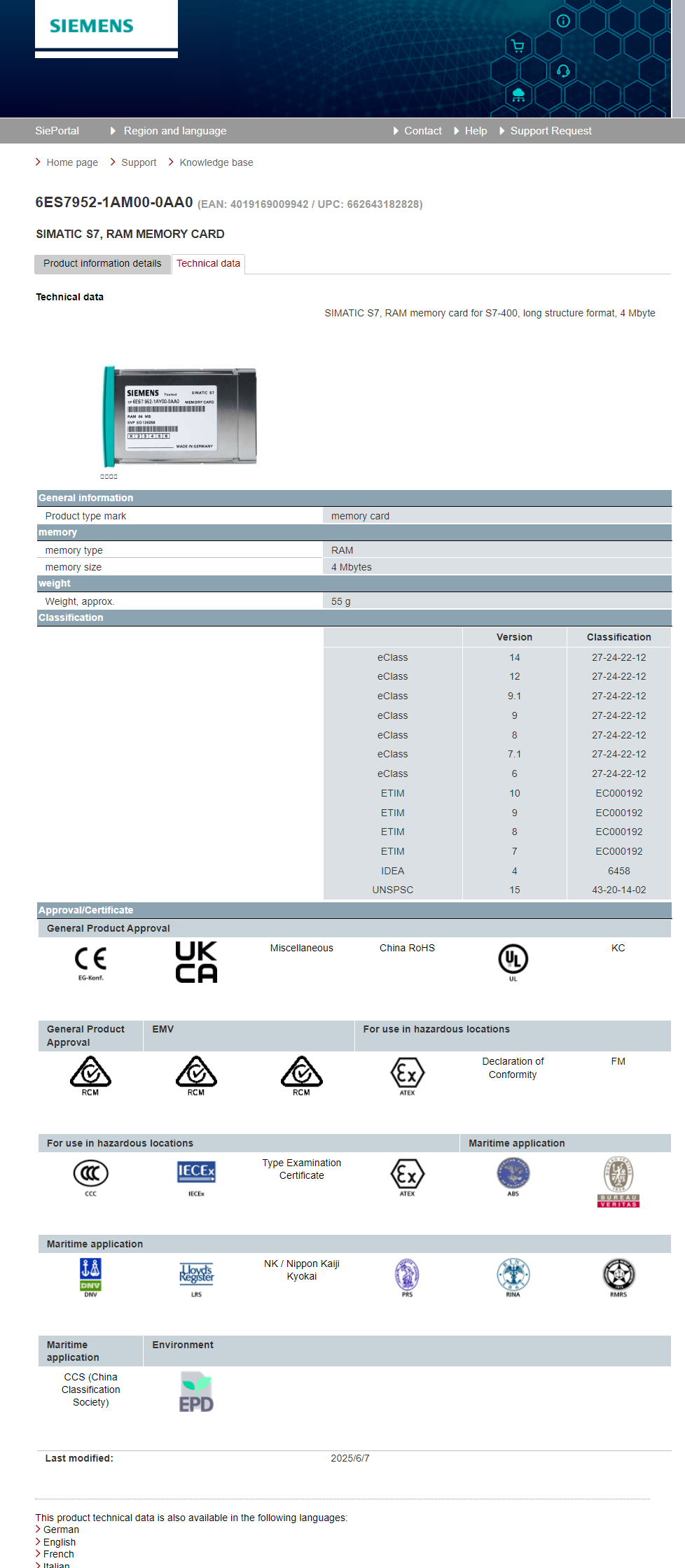The height and width of the screenshot is (1568, 685).
Task: Open the EPD environment certificate icon
Action: 196,1392
